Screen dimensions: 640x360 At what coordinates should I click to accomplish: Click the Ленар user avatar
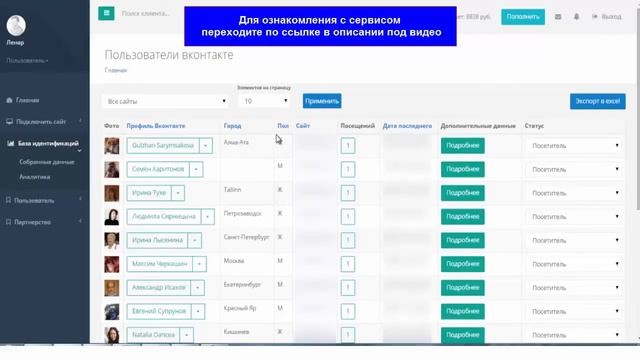pyautogui.click(x=16, y=25)
